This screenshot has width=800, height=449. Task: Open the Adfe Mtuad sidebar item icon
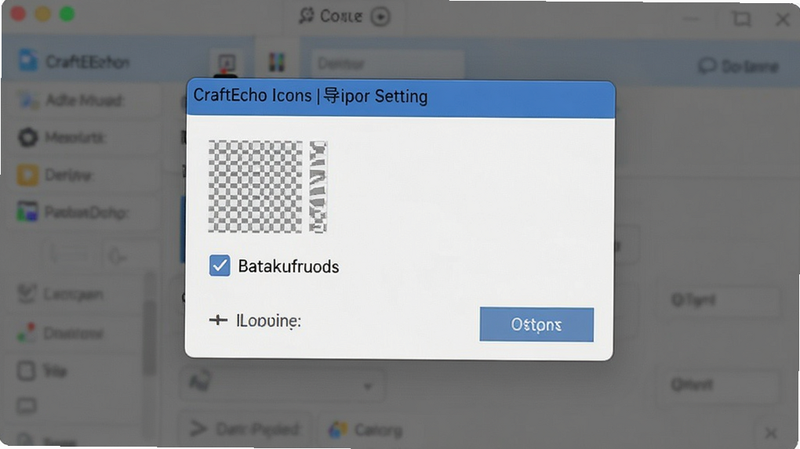tap(29, 101)
